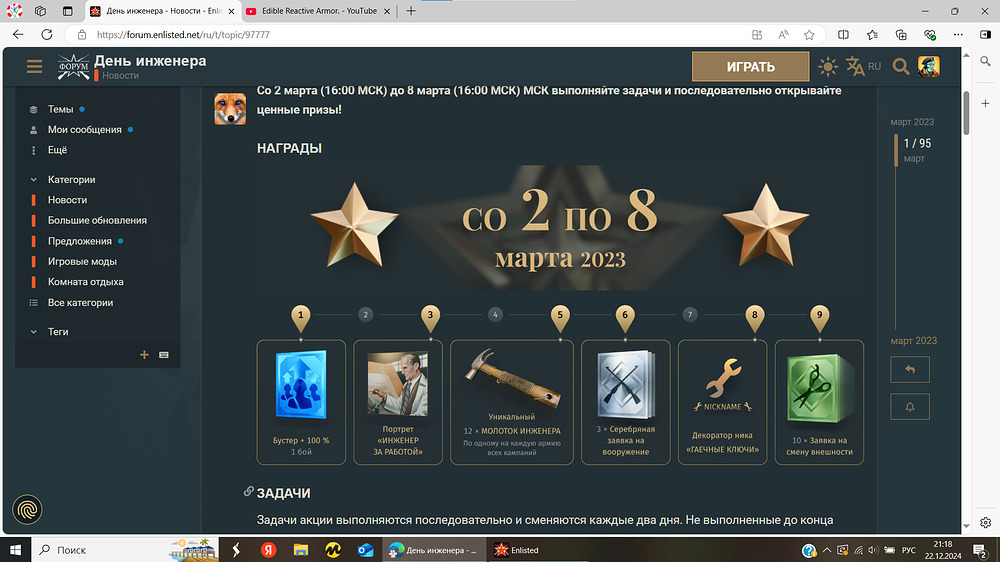1000x562 pixels.
Task: Toggle the hamburger sidebar menu
Action: 35,67
